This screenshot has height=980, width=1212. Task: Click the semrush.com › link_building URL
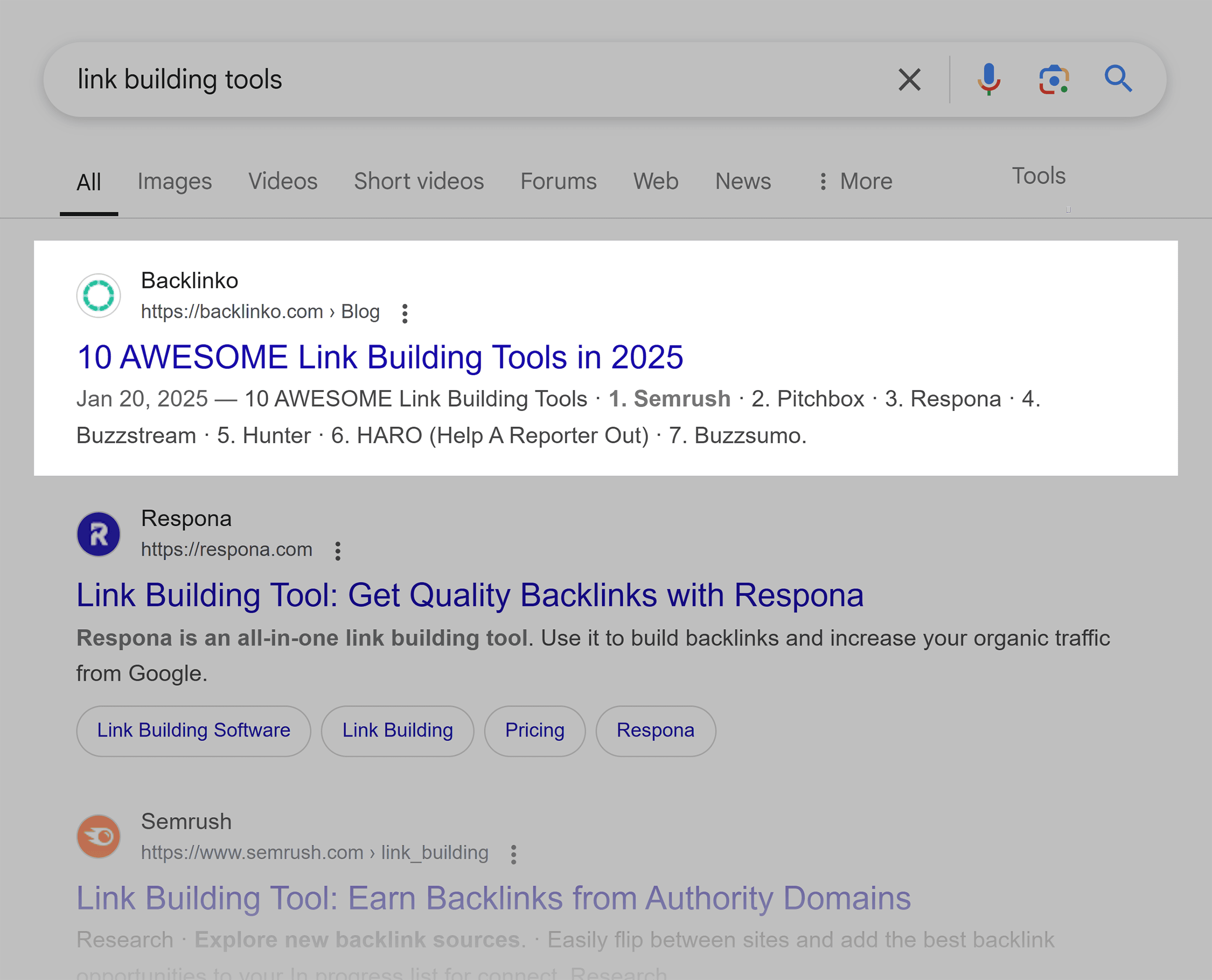315,853
